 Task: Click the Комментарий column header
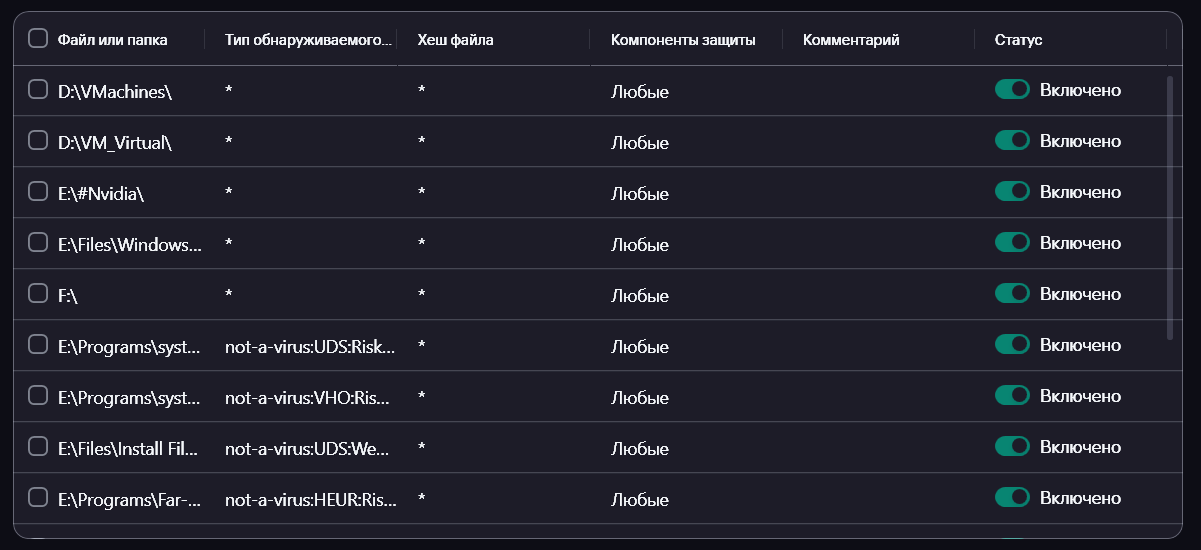[851, 40]
